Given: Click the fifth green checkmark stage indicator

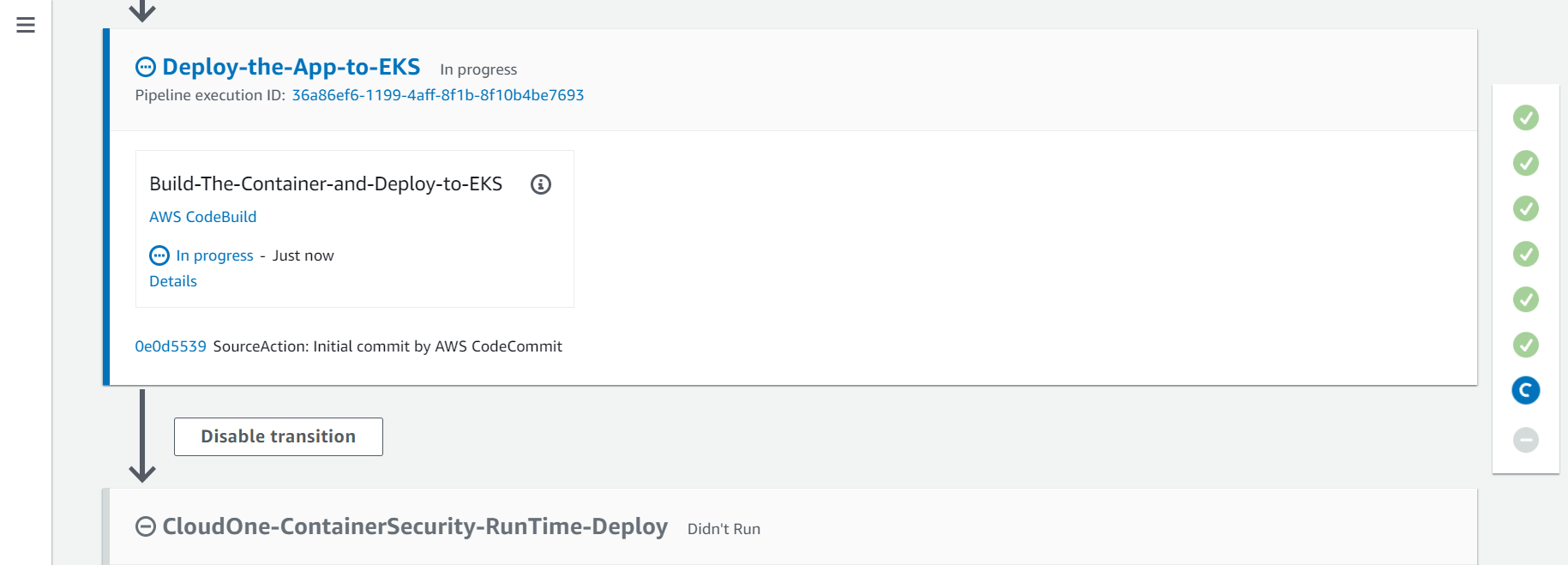Looking at the screenshot, I should 1525,299.
